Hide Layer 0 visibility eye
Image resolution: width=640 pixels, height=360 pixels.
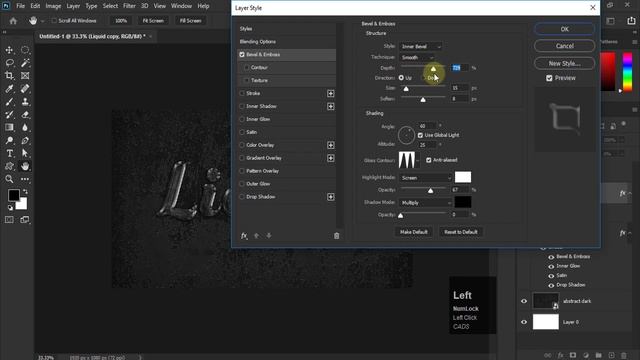524,322
